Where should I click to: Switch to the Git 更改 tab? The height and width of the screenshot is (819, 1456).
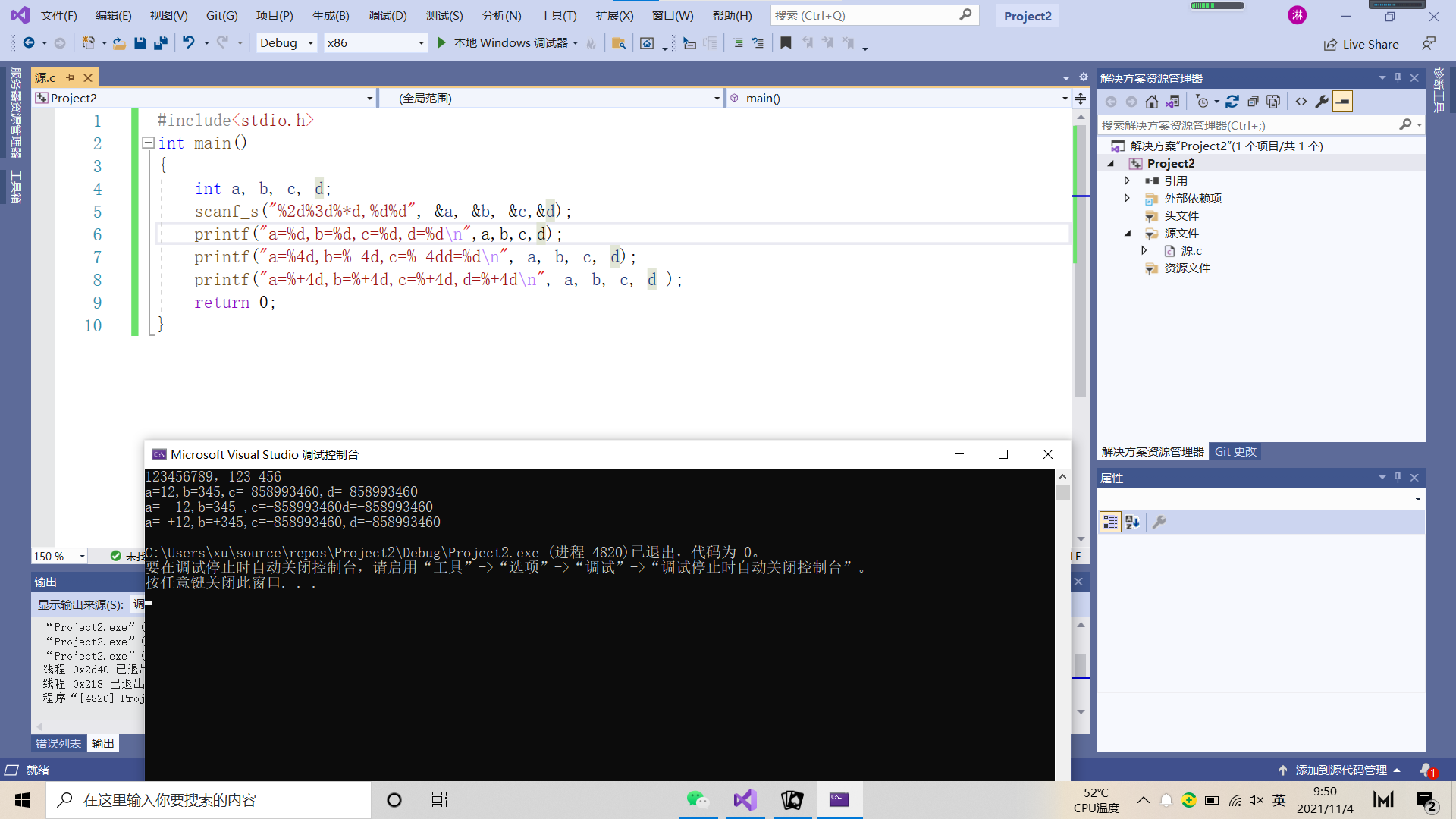(x=1235, y=451)
